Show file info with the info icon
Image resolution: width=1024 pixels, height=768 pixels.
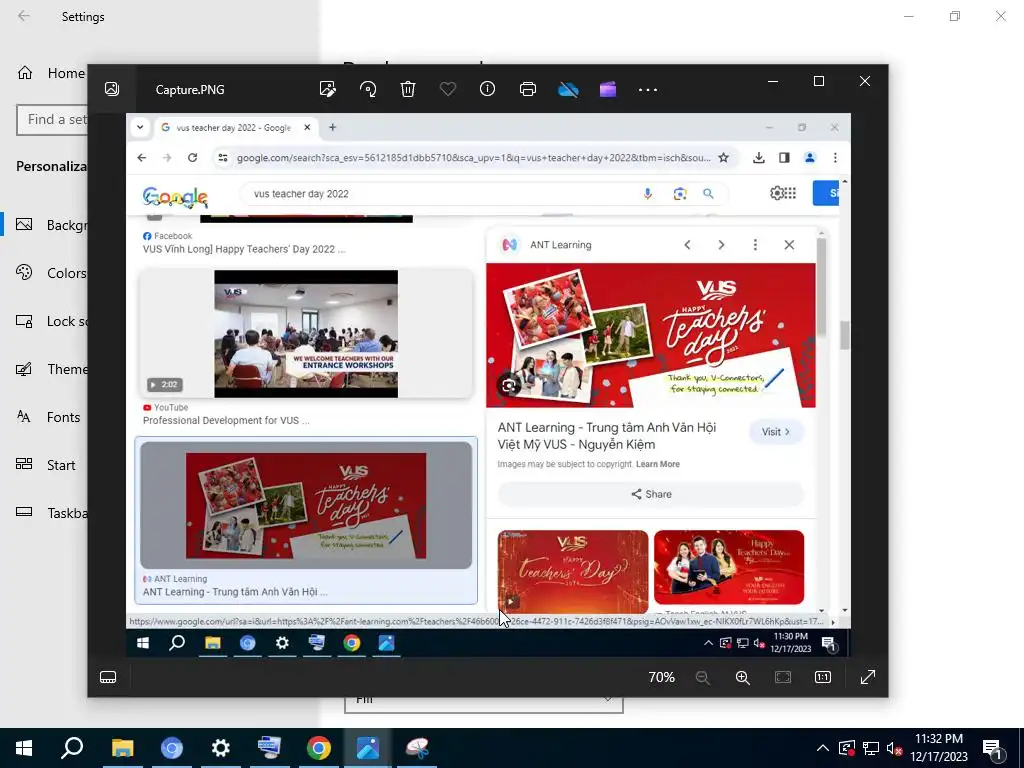click(x=488, y=89)
